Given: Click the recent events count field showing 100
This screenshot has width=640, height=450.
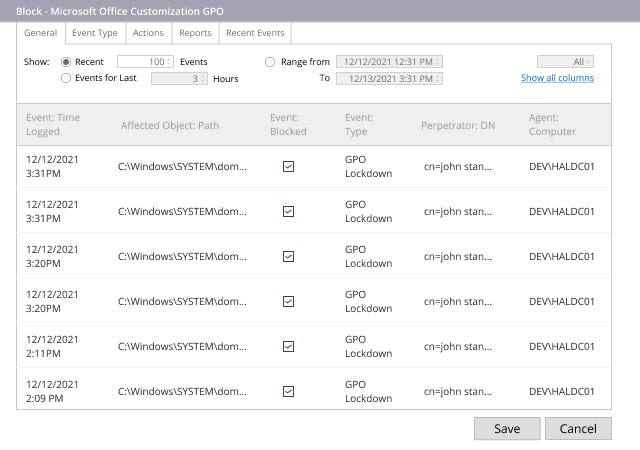Looking at the screenshot, I should point(146,62).
